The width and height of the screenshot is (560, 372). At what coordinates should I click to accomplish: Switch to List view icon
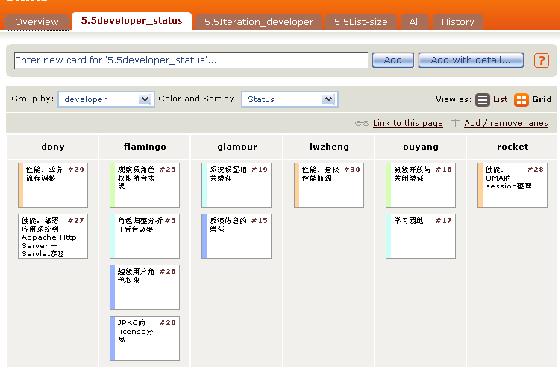(x=482, y=100)
